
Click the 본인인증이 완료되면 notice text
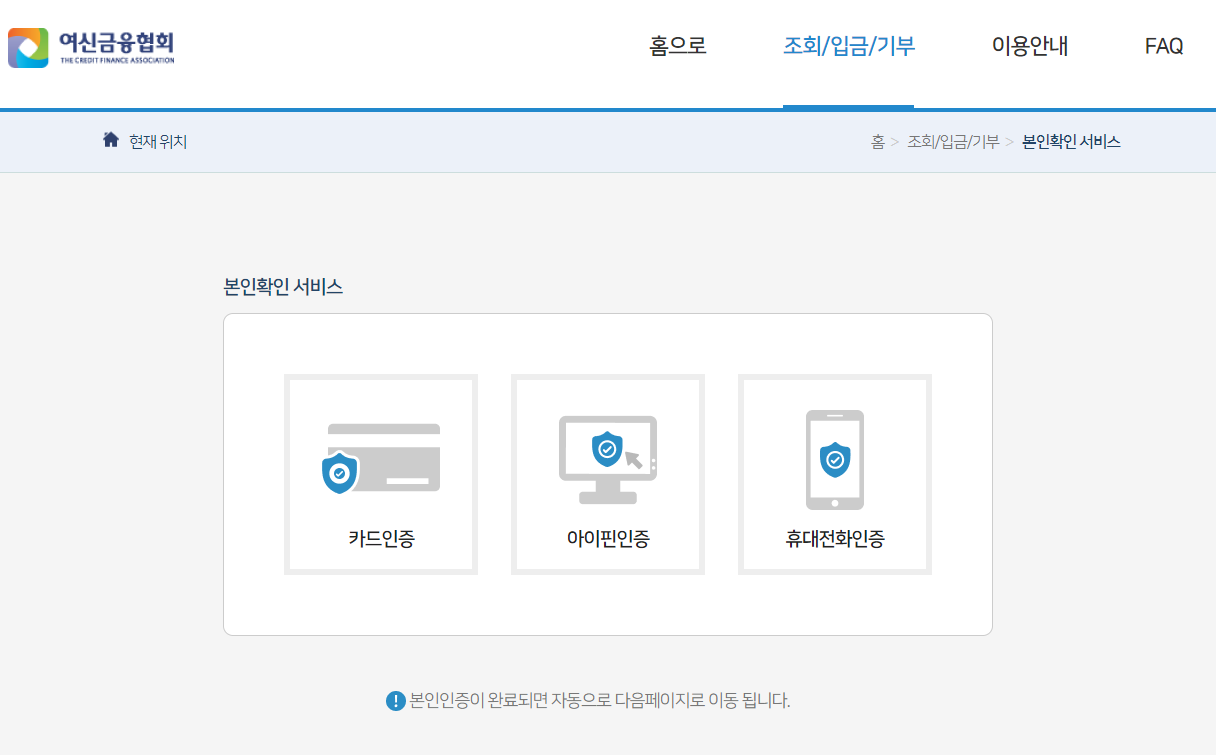click(600, 700)
